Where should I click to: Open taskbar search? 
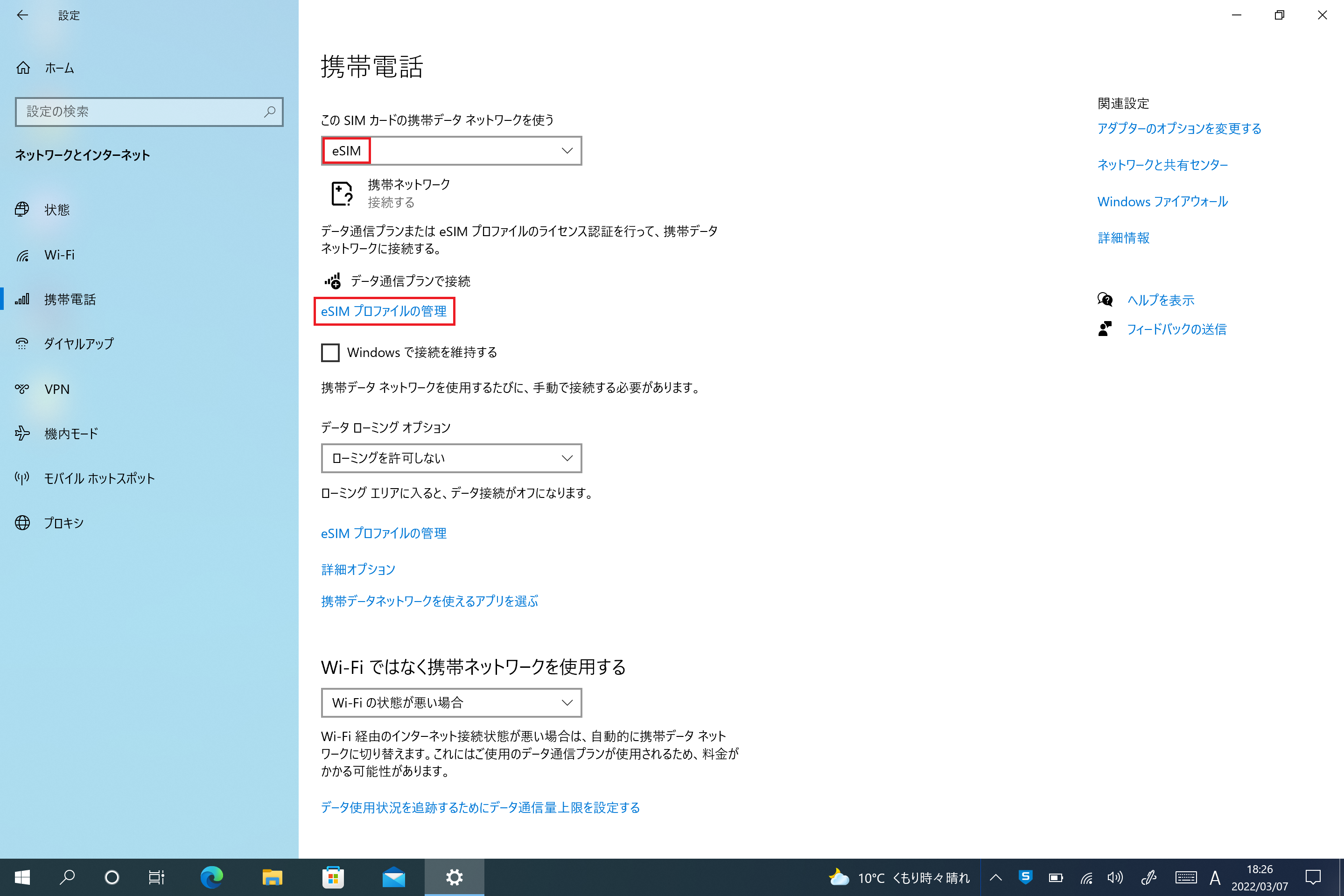pos(67,877)
